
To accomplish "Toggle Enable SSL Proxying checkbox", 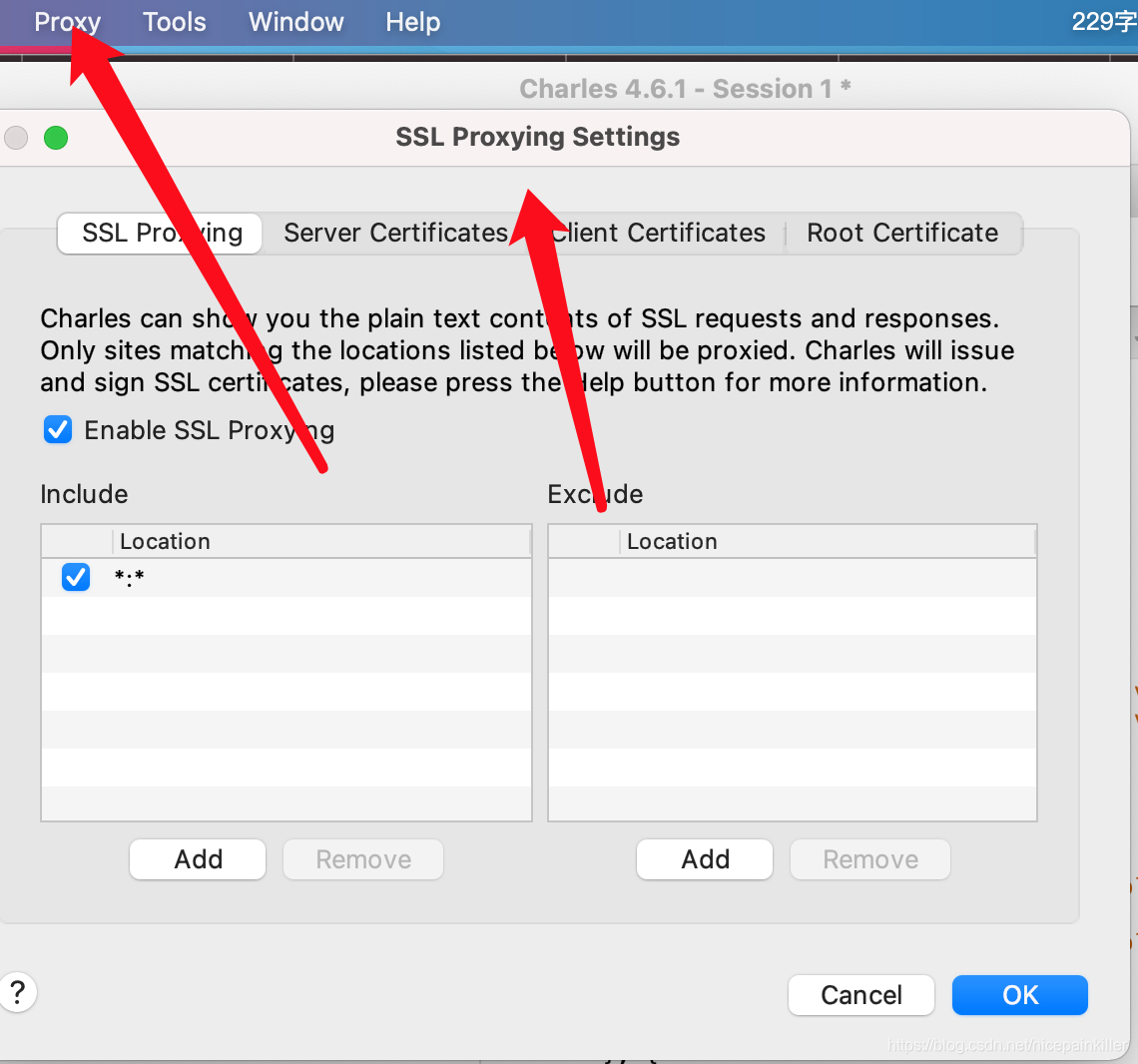I will [x=57, y=429].
